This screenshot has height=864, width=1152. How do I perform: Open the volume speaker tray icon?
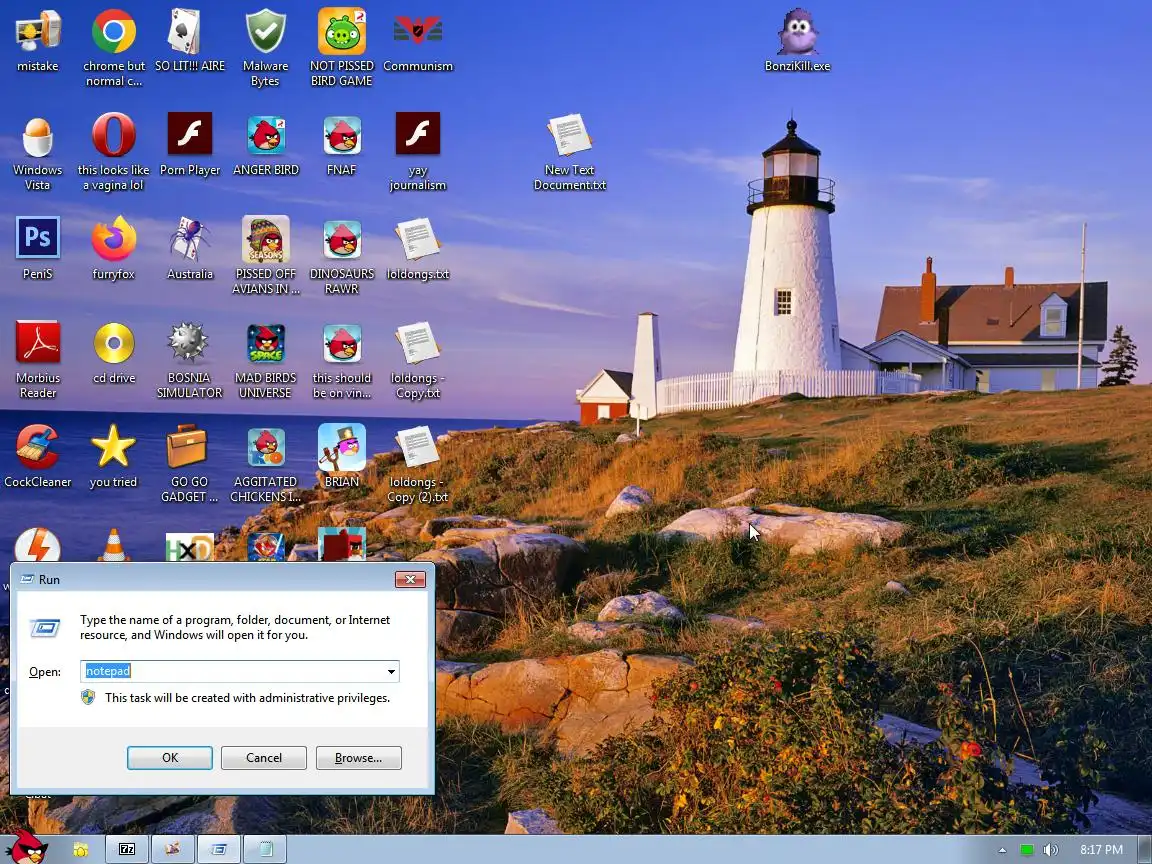[1051, 850]
